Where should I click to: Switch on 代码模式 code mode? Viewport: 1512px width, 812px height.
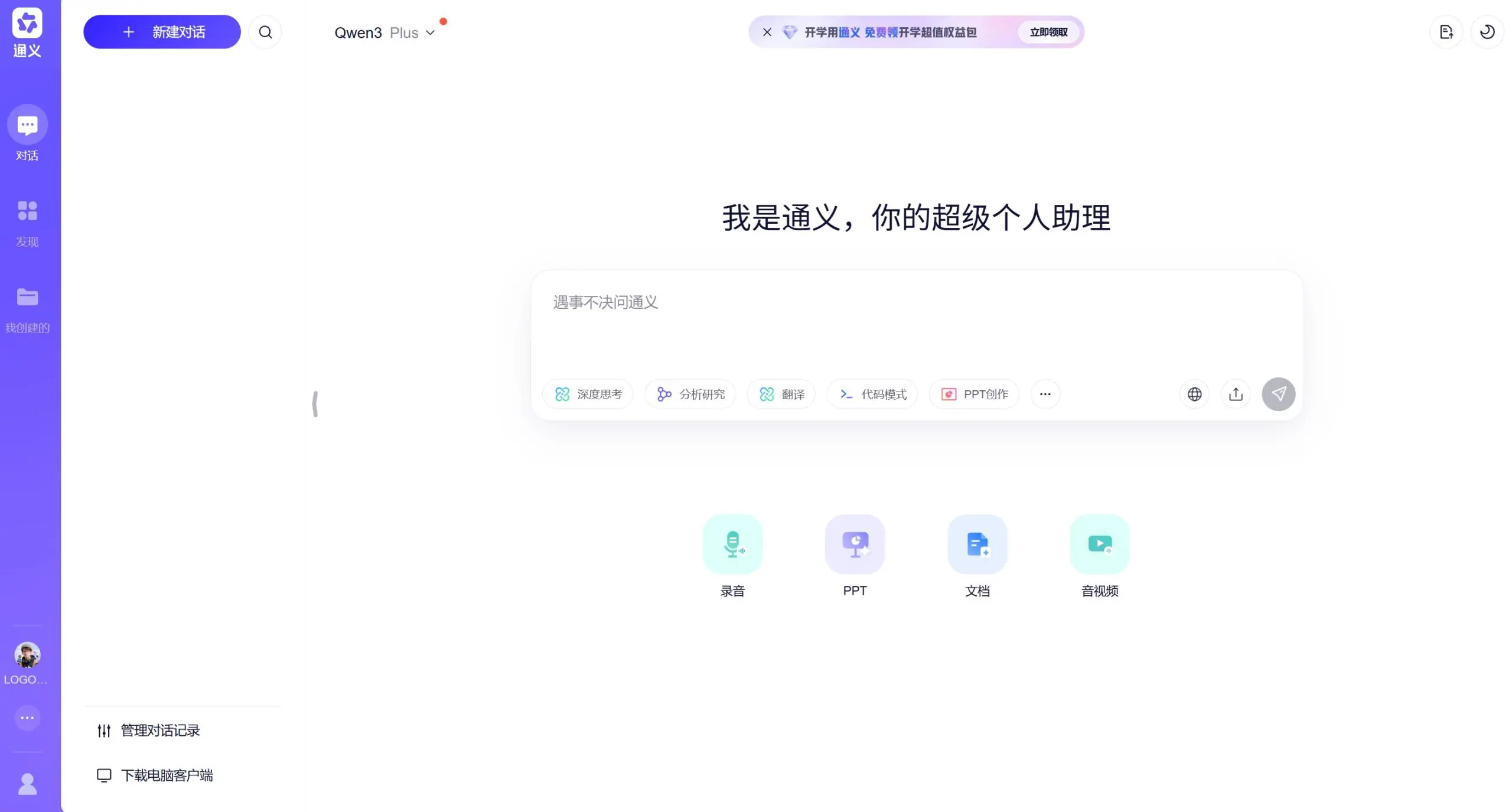(x=872, y=394)
